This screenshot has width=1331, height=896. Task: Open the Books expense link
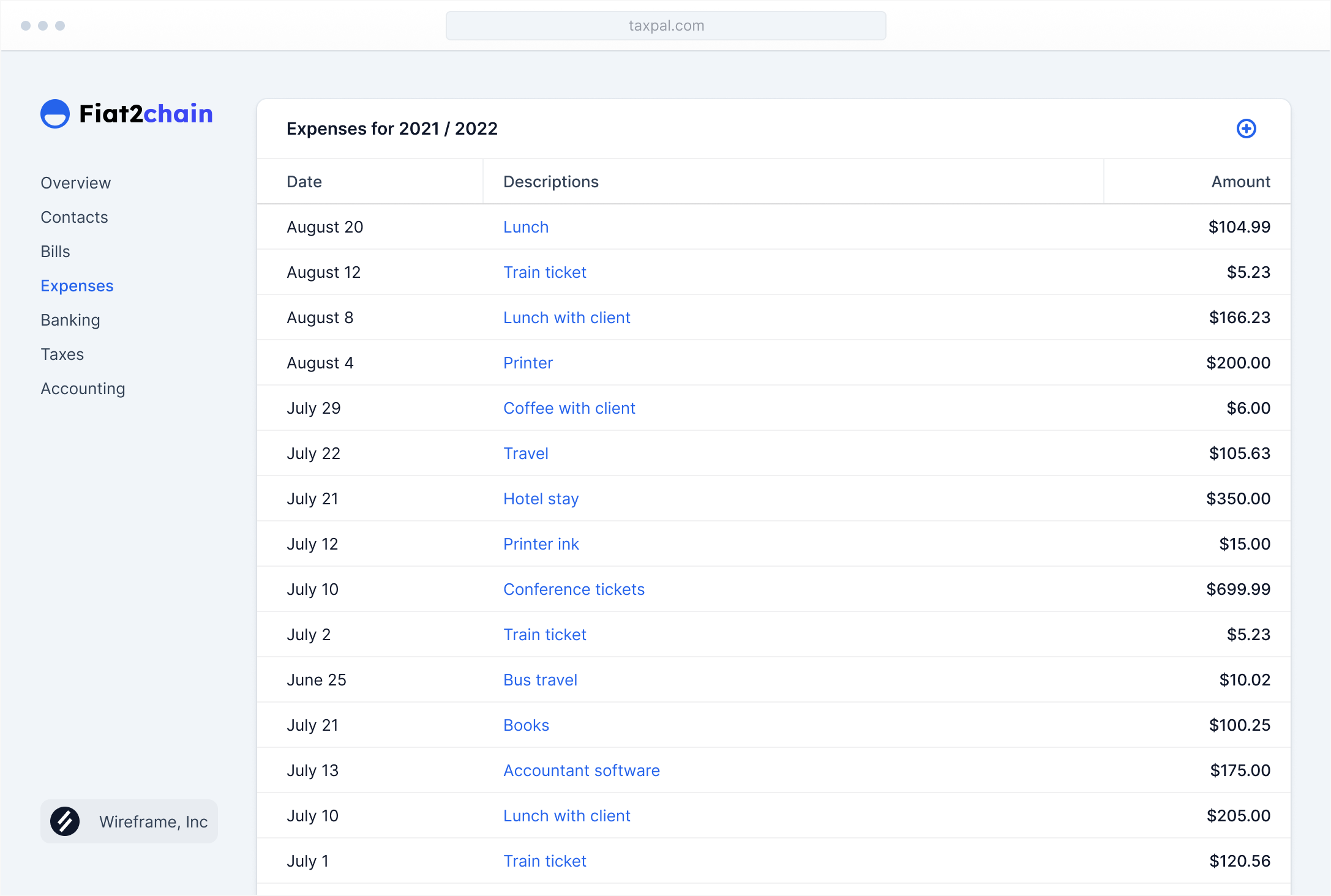click(x=527, y=725)
